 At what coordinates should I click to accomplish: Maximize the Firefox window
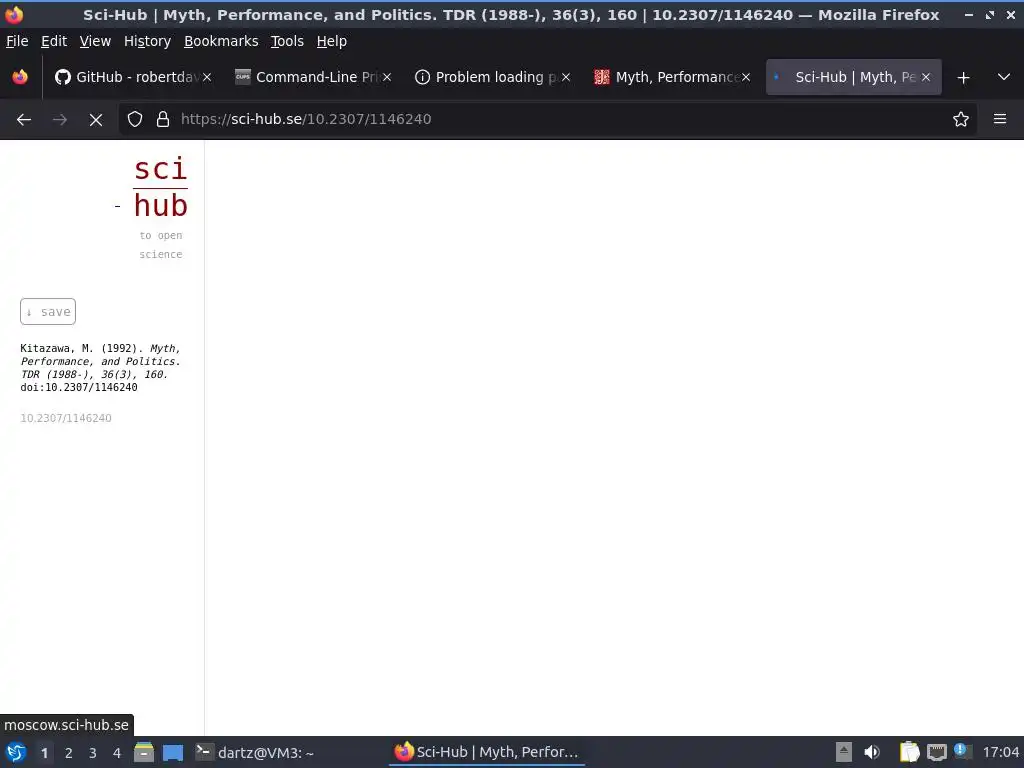pos(990,14)
